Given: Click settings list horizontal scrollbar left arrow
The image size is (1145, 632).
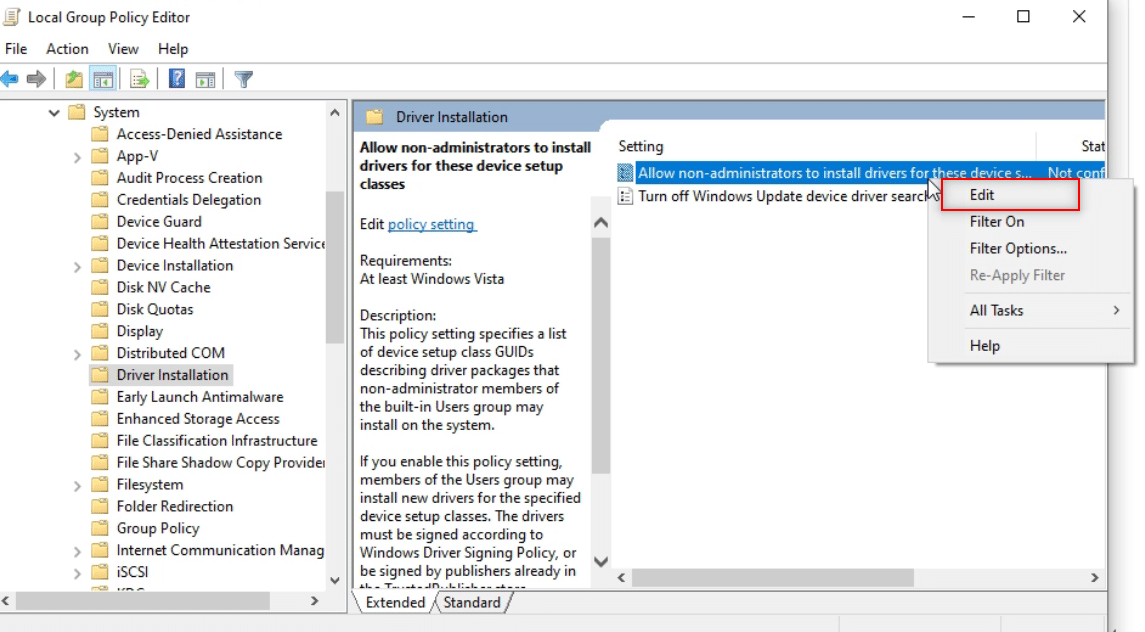Looking at the screenshot, I should pos(621,577).
